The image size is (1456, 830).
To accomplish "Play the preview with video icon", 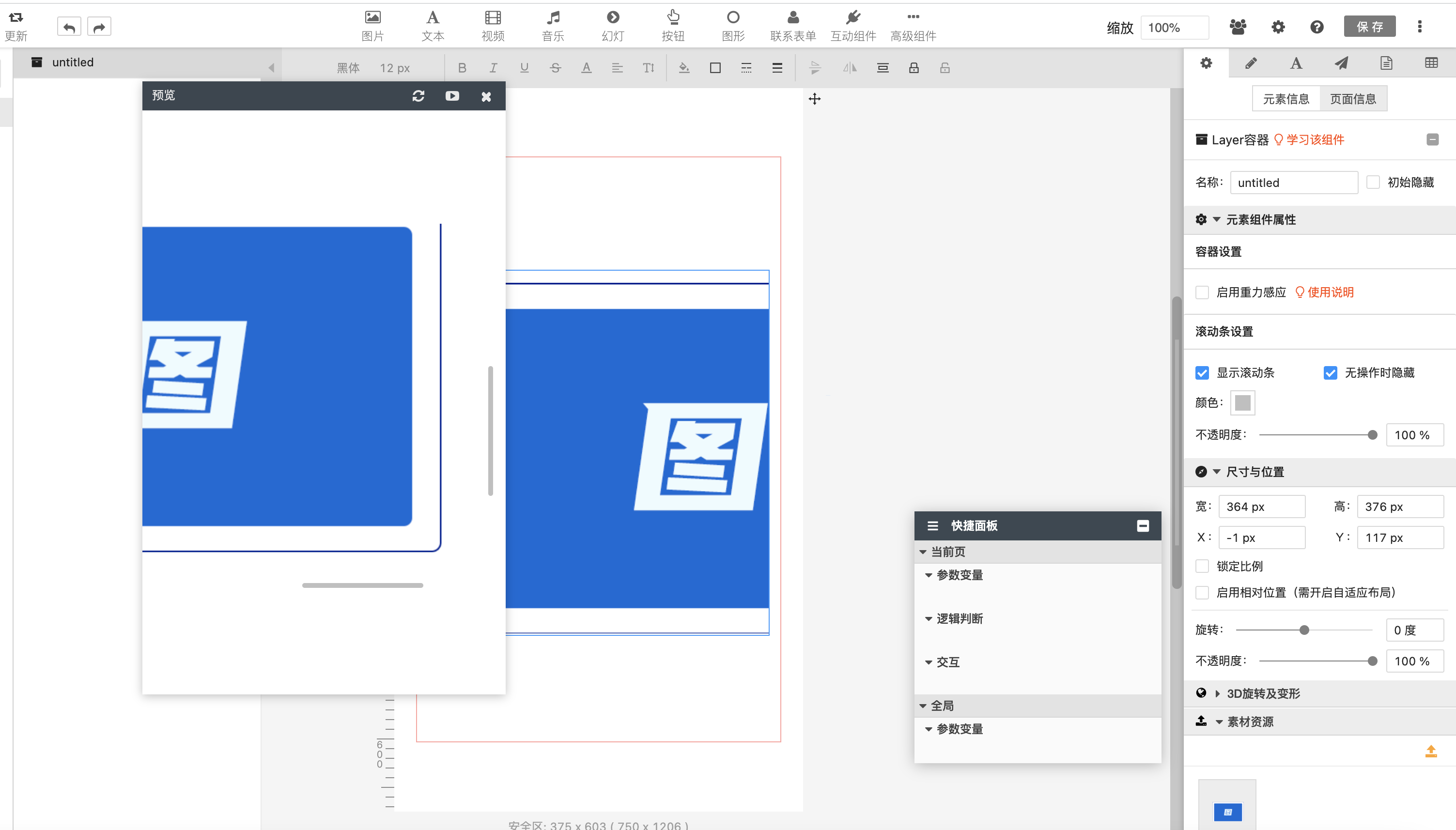I will [x=452, y=96].
